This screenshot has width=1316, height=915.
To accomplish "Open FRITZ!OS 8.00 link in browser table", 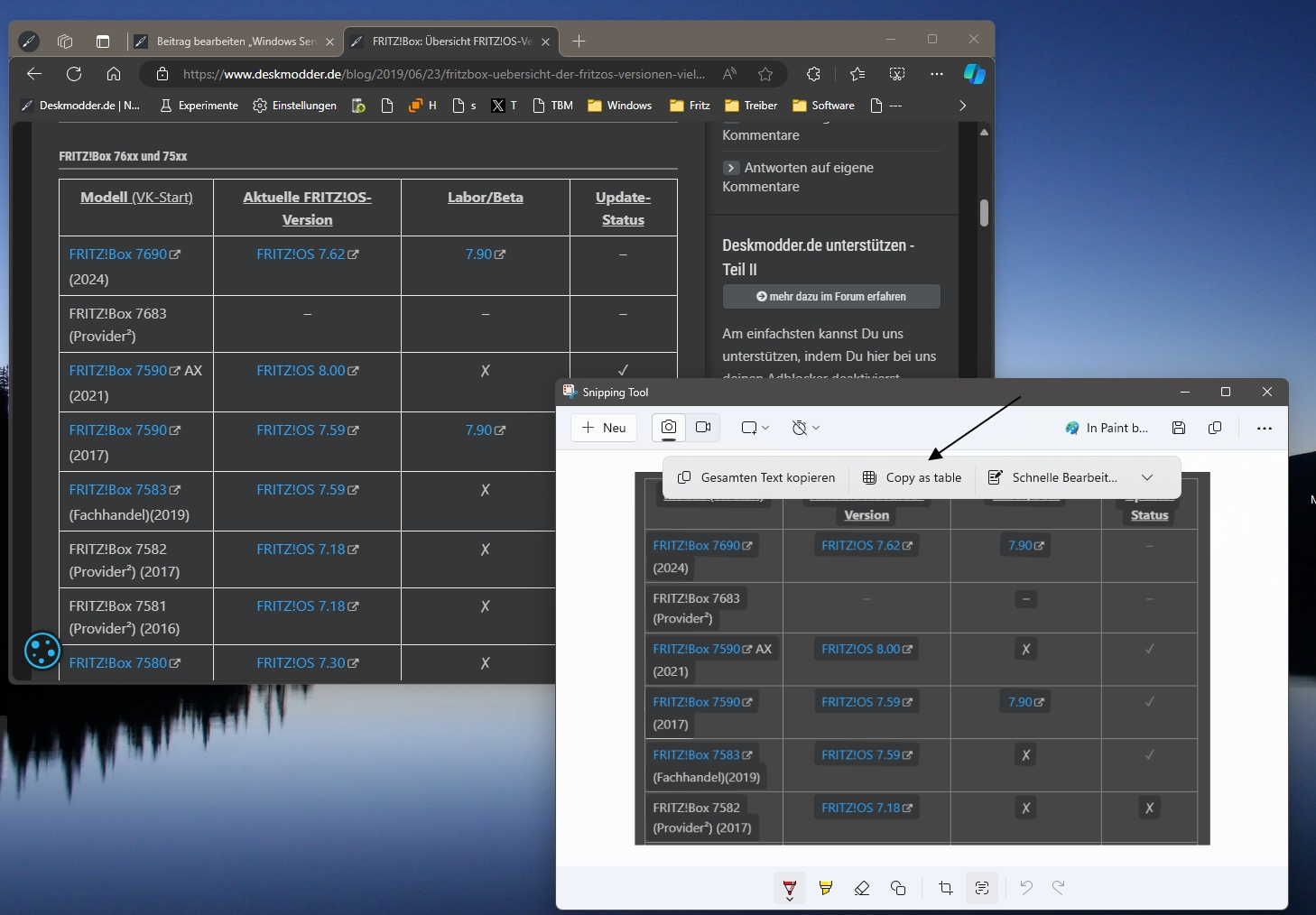I will 307,370.
